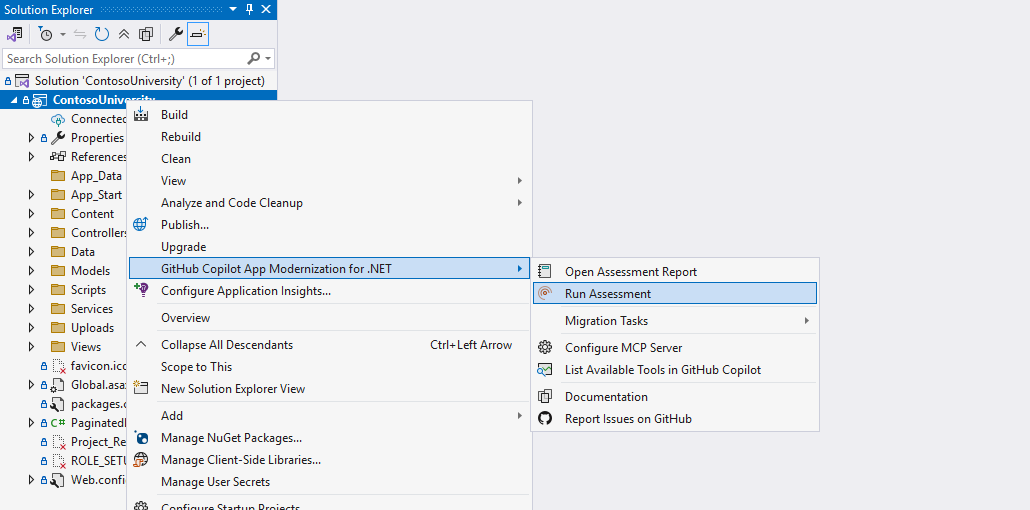The width and height of the screenshot is (1030, 510).
Task: Open the Migration Tasks submenu
Action: click(x=675, y=321)
